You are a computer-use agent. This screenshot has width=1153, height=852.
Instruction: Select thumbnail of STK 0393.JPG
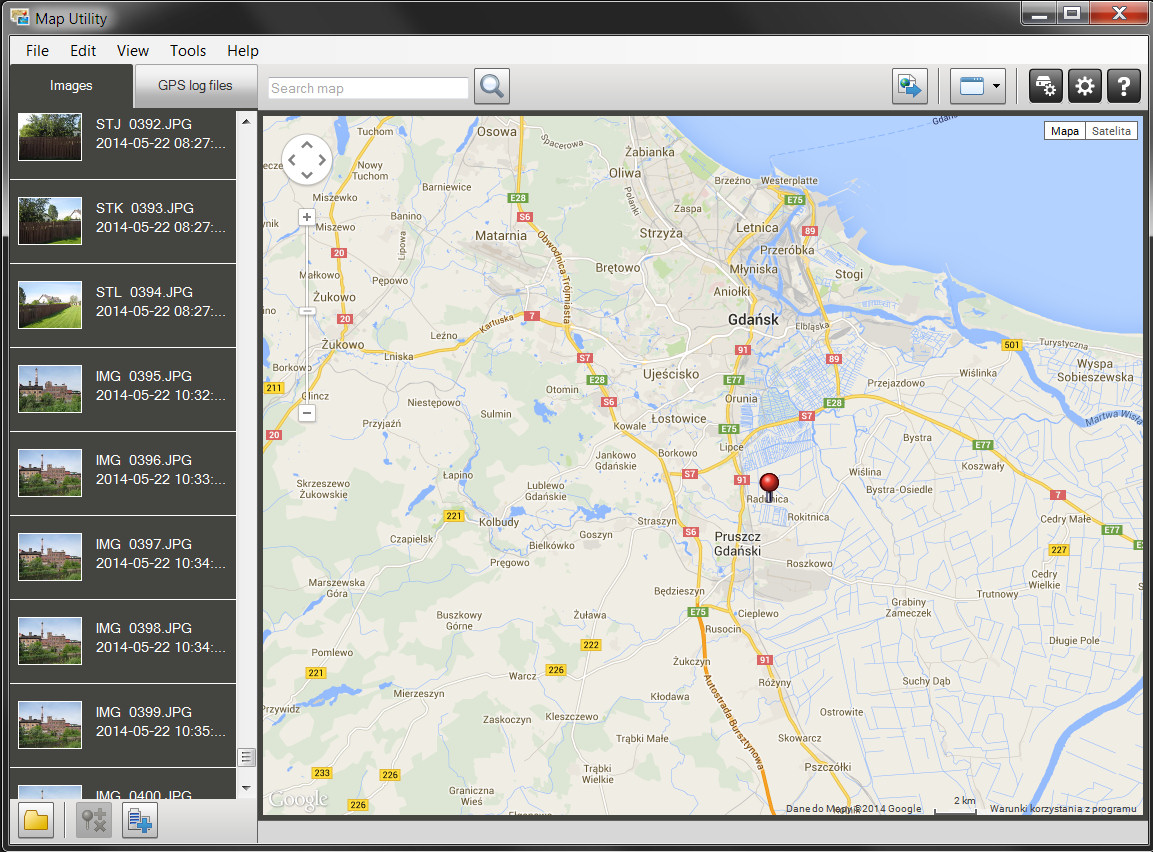point(50,221)
